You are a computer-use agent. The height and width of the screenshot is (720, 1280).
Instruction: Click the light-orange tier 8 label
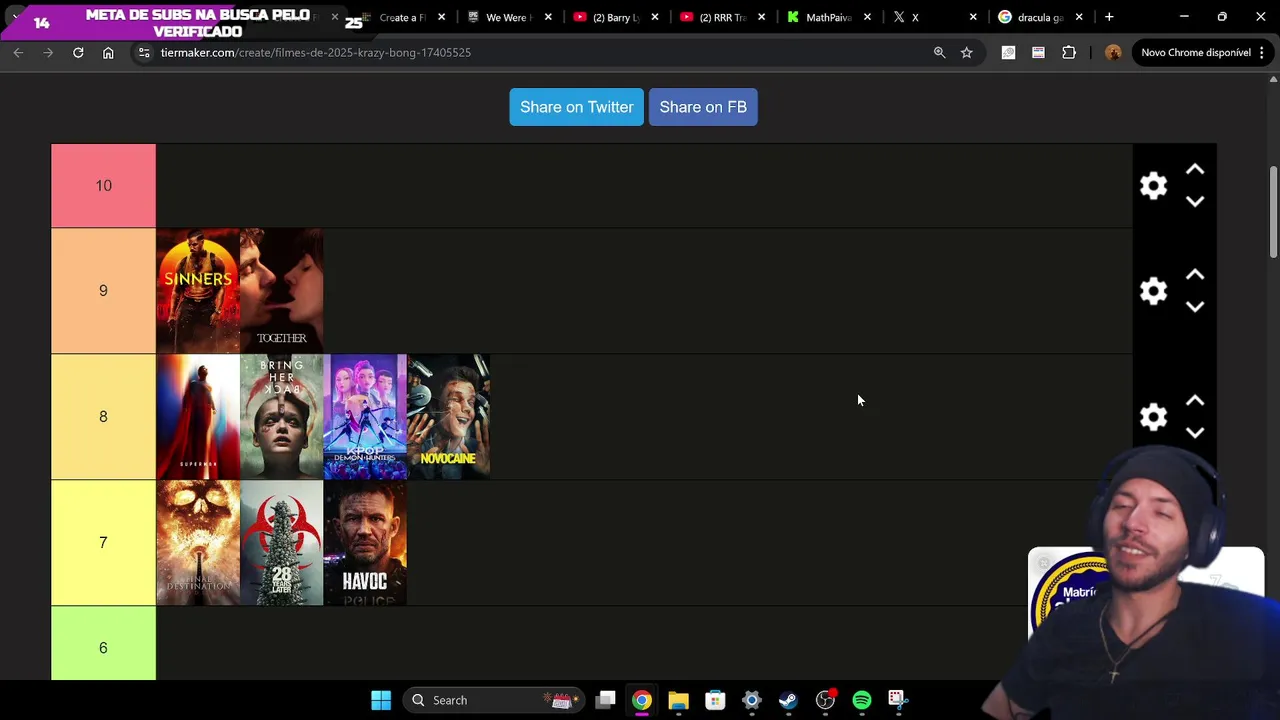pos(104,417)
